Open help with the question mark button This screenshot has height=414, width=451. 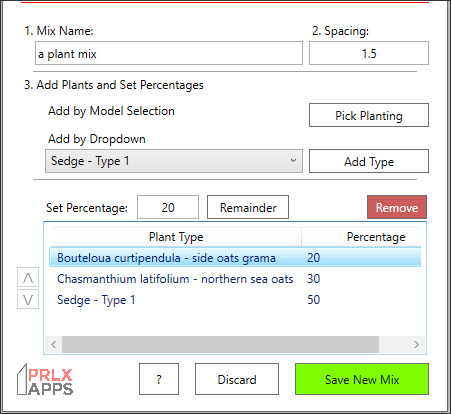[x=159, y=379]
